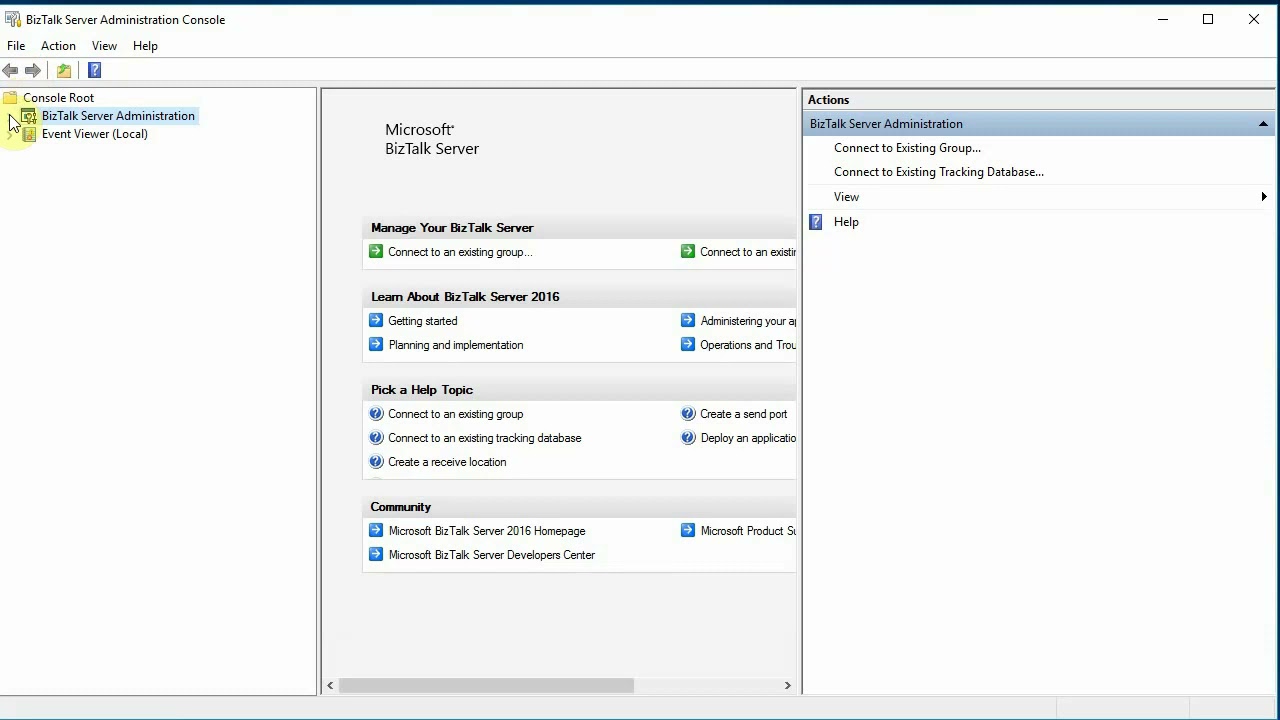The width and height of the screenshot is (1280, 720).
Task: Click the BizTalk Server Administration tree icon
Action: (29, 116)
